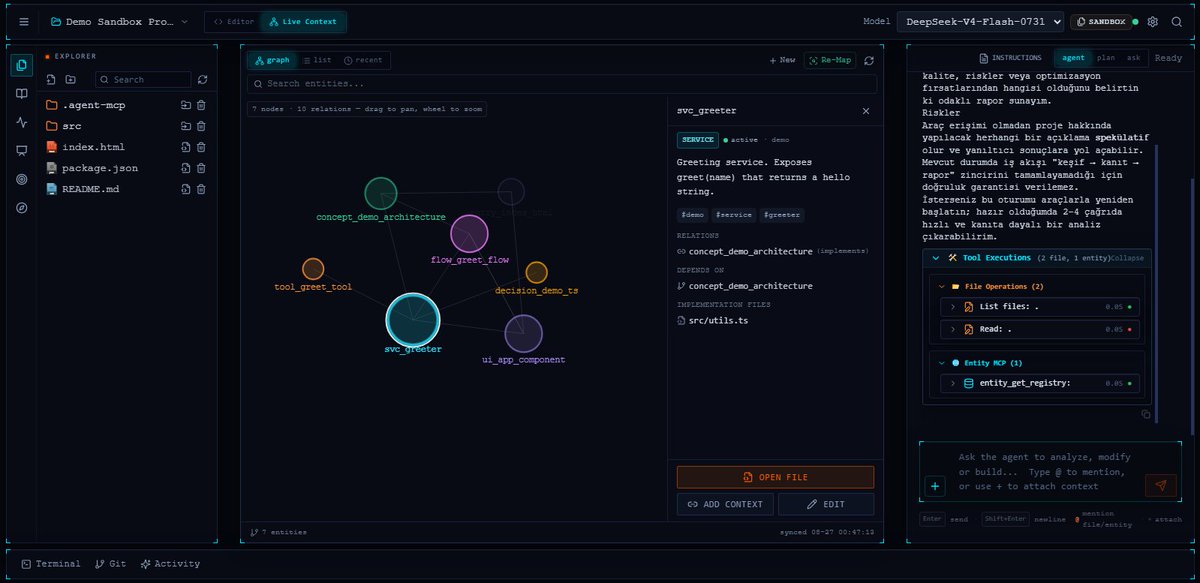The image size is (1200, 583).
Task: Open the Demo Sandbox project dropdown
Action: [118, 21]
